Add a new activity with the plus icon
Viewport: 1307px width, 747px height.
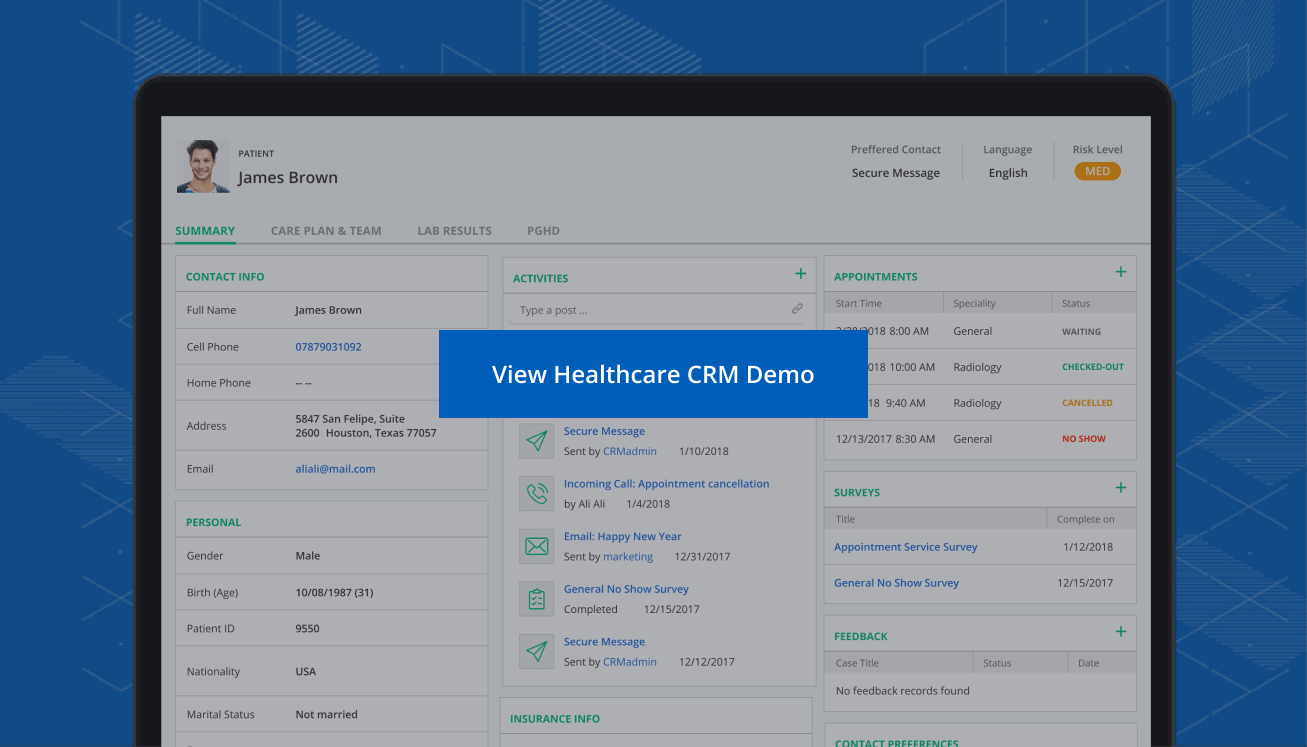click(x=800, y=272)
